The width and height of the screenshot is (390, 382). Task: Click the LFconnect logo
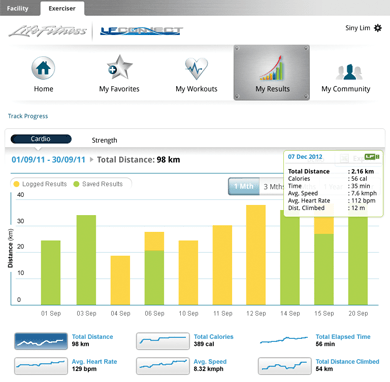[141, 31]
